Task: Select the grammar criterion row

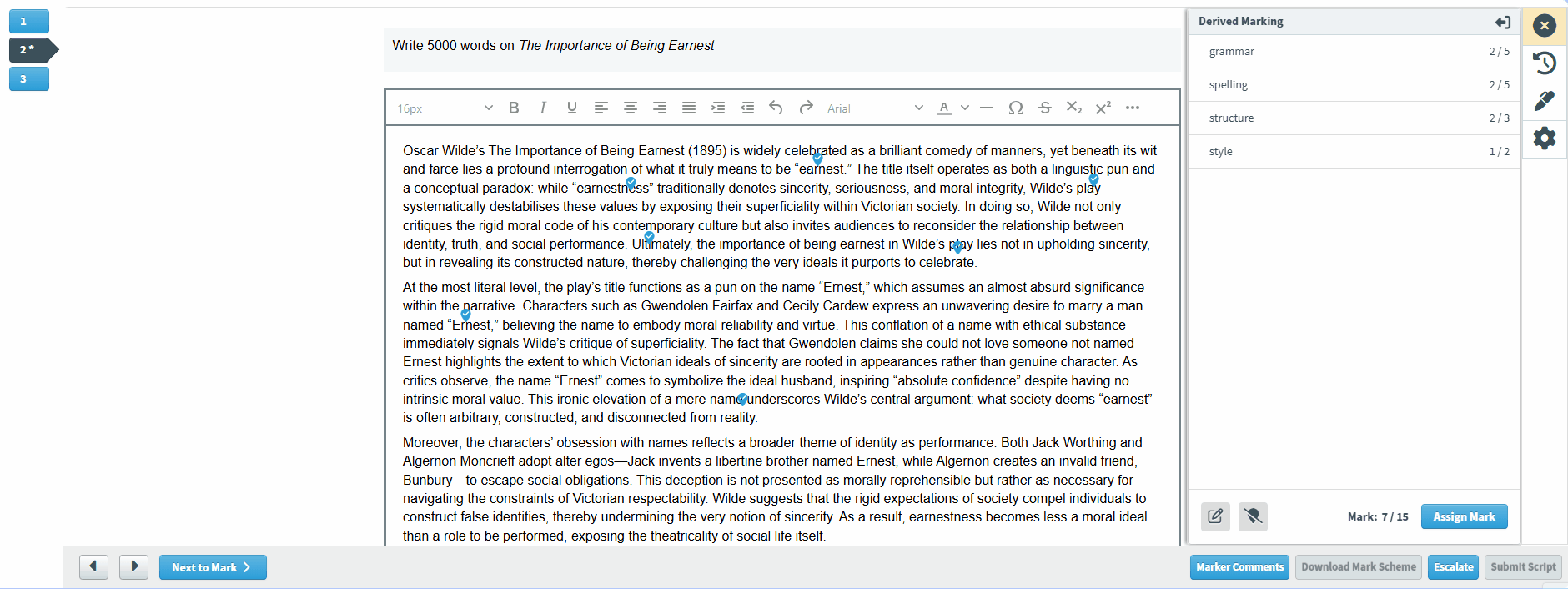Action: coord(1354,52)
